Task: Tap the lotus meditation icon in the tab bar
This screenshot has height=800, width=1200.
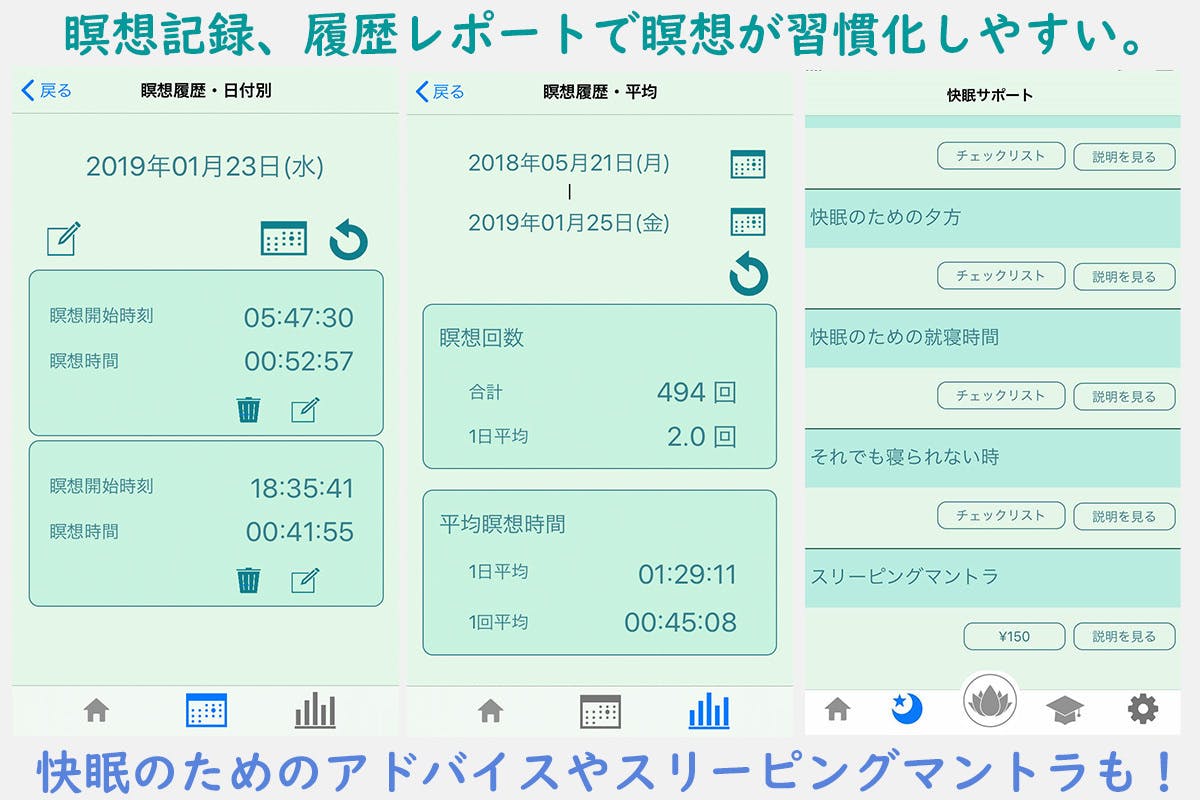Action: pyautogui.click(x=991, y=707)
